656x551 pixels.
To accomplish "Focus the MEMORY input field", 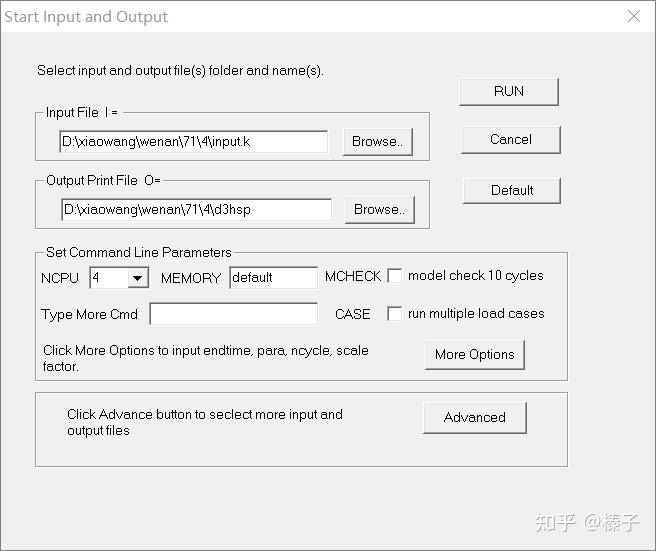I will pos(273,278).
